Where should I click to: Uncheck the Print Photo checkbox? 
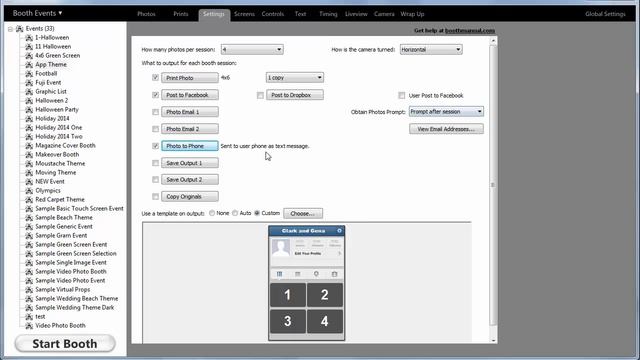point(156,78)
